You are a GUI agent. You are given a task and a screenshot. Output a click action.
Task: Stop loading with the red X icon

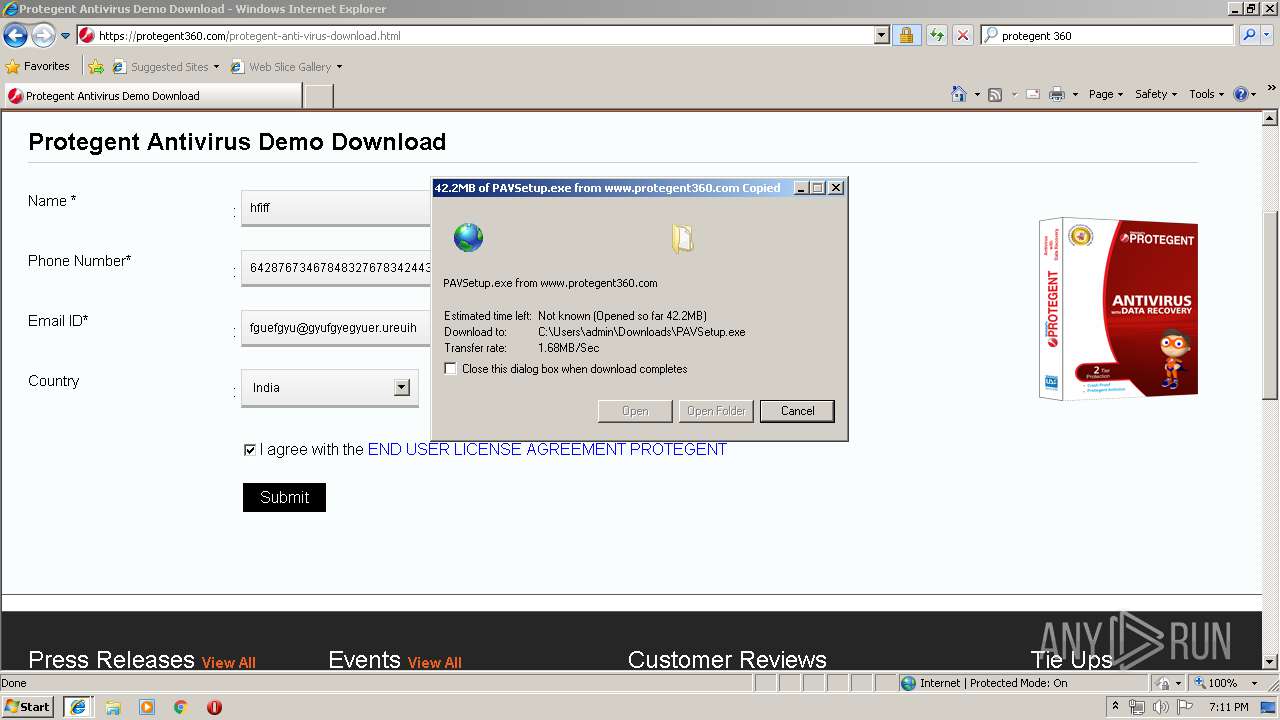click(x=962, y=36)
